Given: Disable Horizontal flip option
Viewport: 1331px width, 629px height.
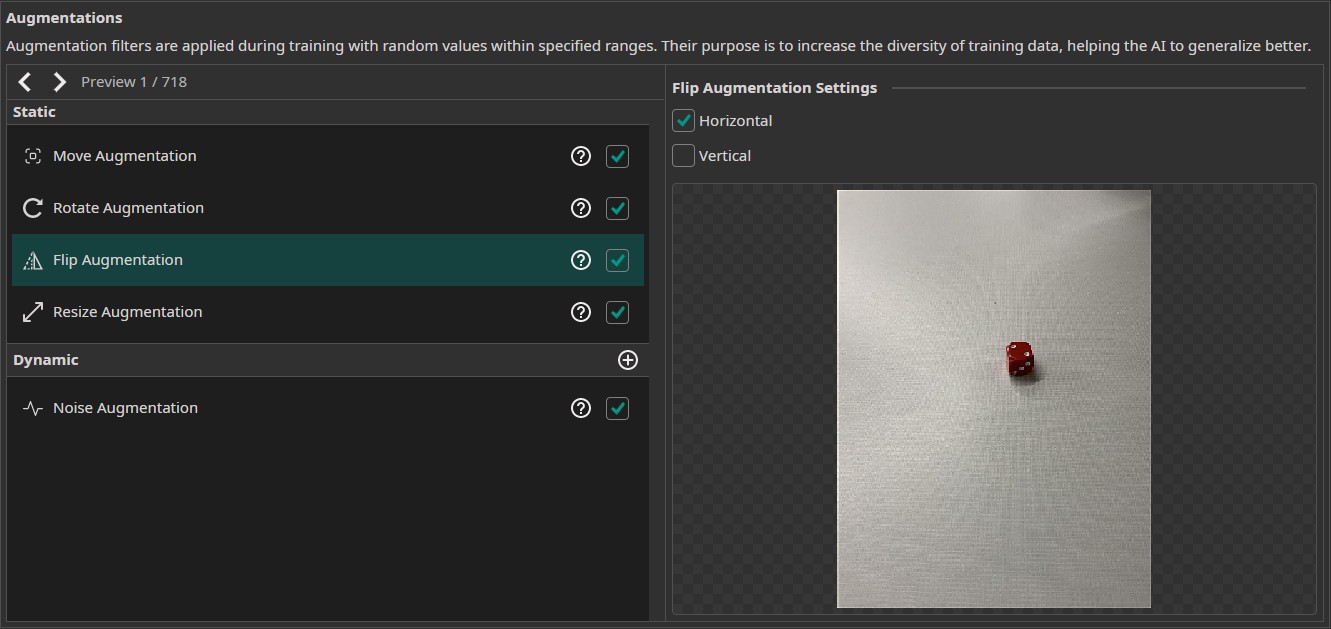Looking at the screenshot, I should click(684, 121).
